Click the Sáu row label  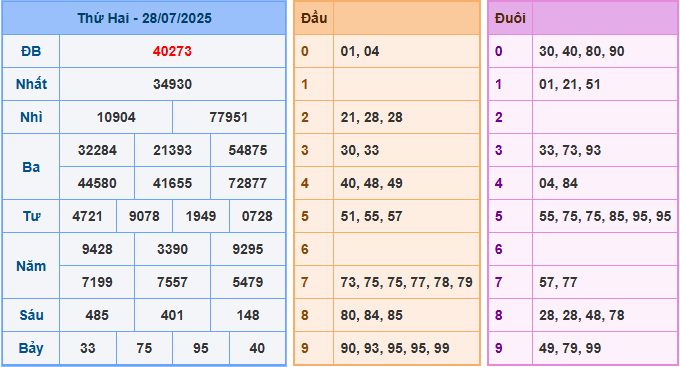pos(31,315)
